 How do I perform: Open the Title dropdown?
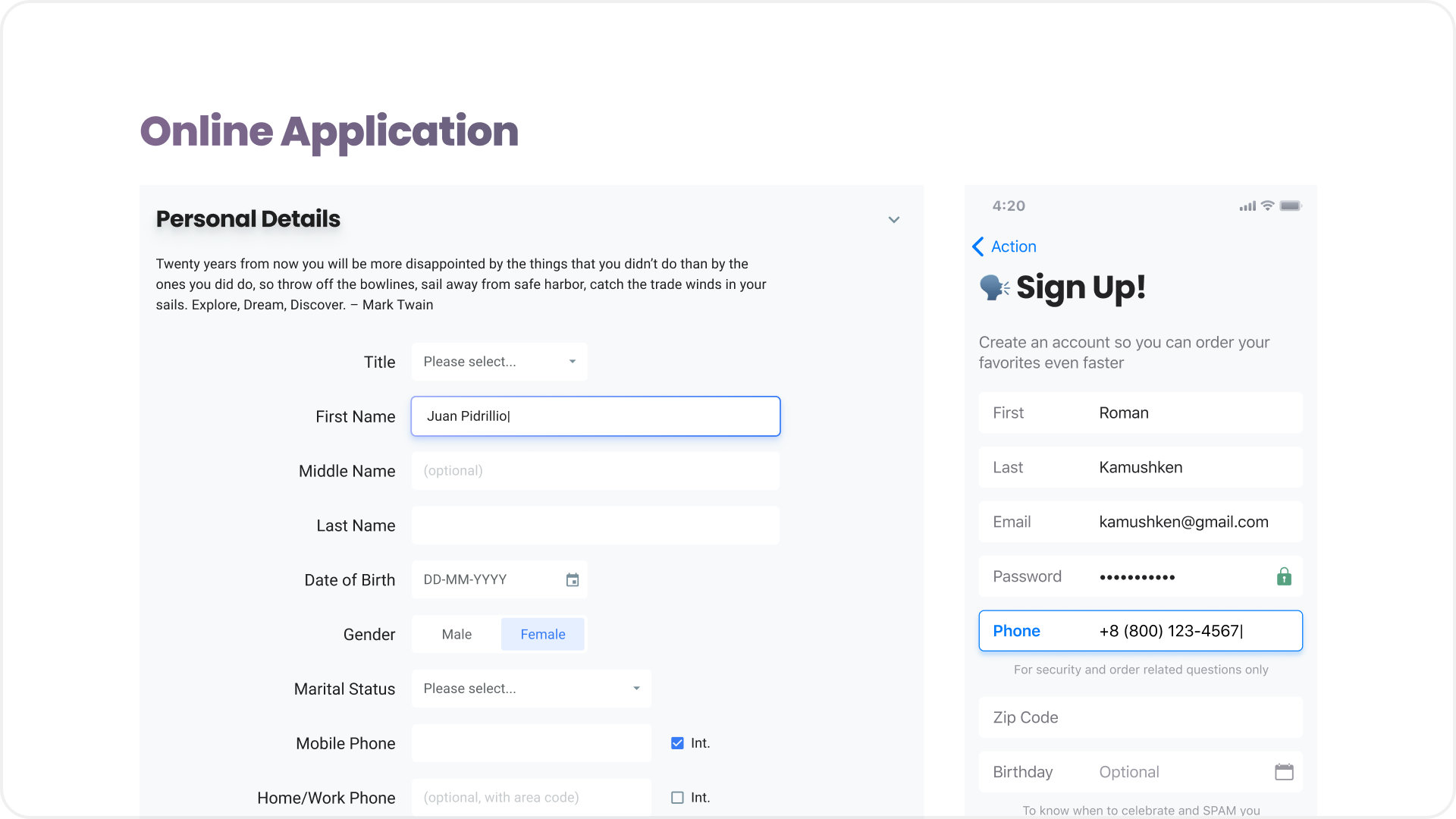[x=499, y=362]
